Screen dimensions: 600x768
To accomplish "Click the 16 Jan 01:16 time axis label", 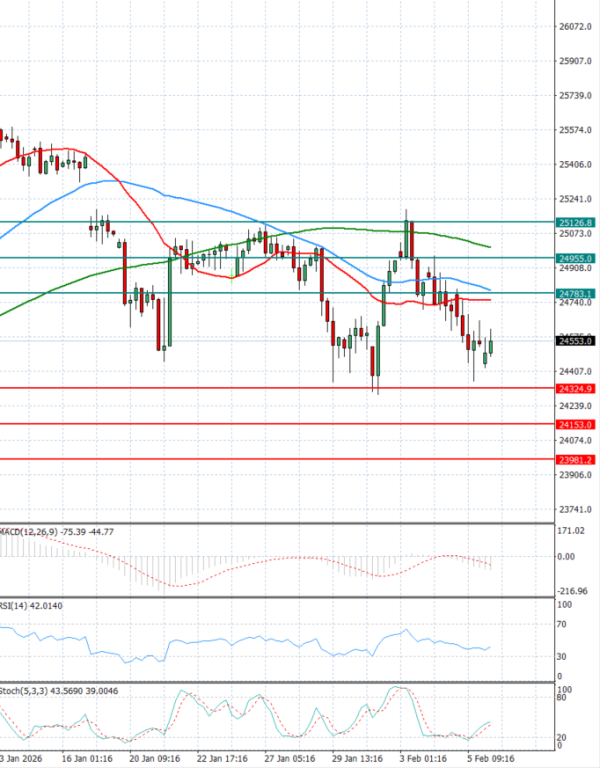I will [87, 759].
